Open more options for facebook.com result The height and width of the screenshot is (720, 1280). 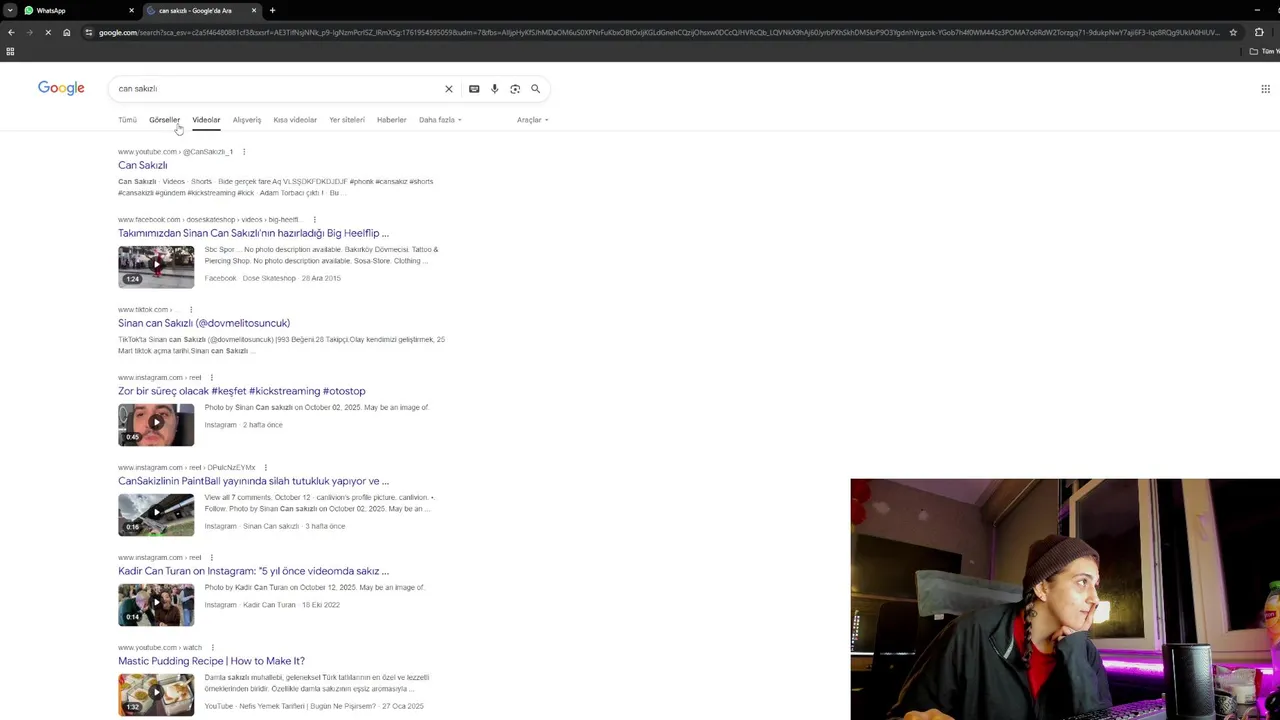pos(314,220)
